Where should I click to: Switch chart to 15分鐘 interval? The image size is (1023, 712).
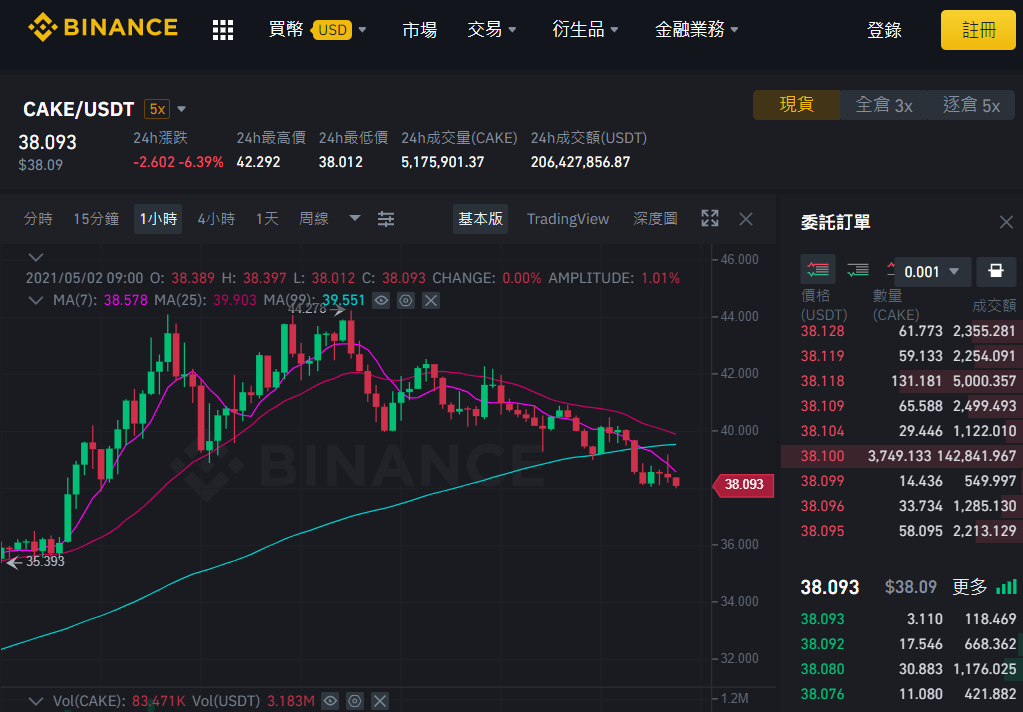click(96, 219)
